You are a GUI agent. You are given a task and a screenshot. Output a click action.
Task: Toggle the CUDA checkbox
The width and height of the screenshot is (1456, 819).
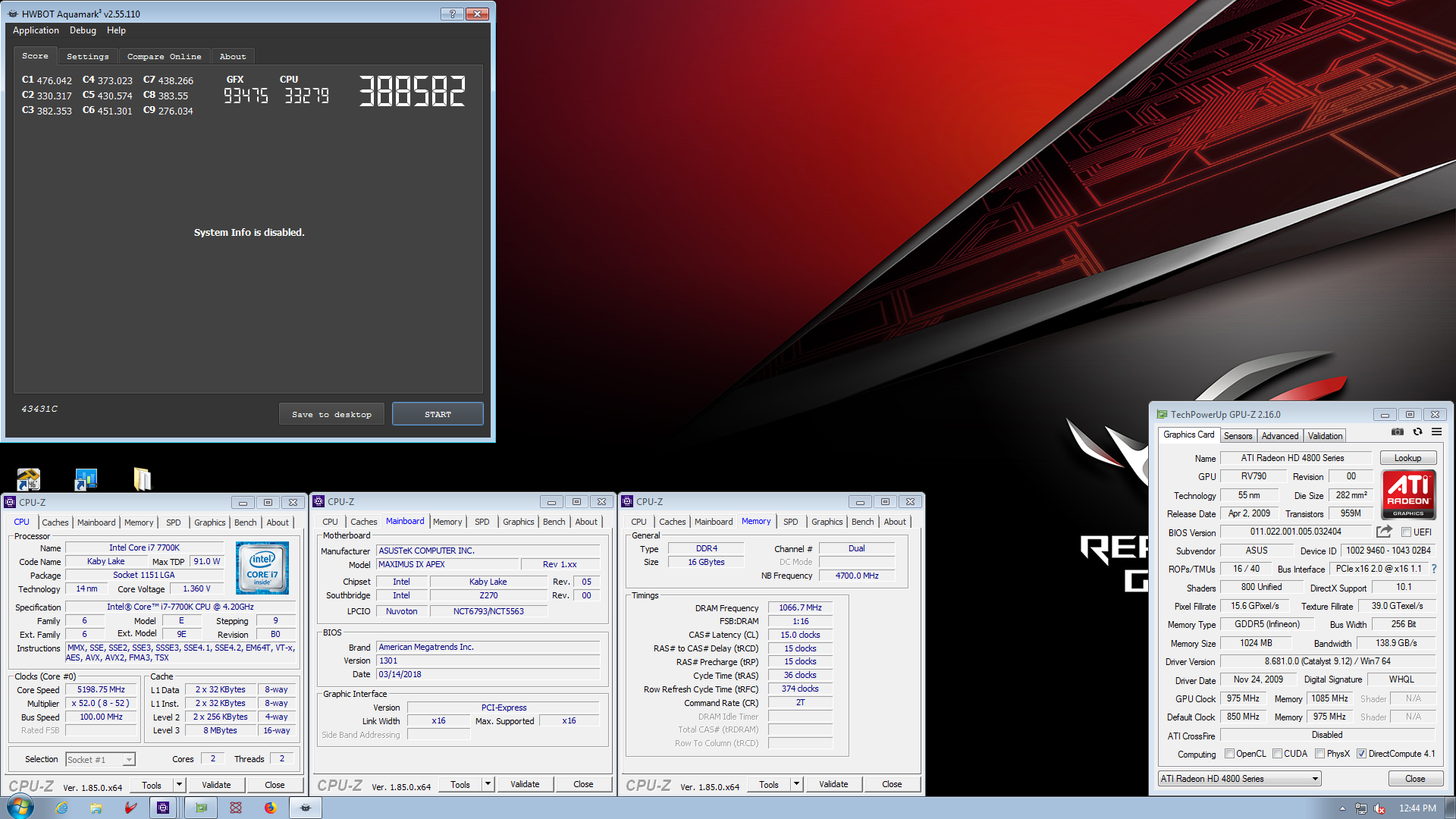[1277, 754]
